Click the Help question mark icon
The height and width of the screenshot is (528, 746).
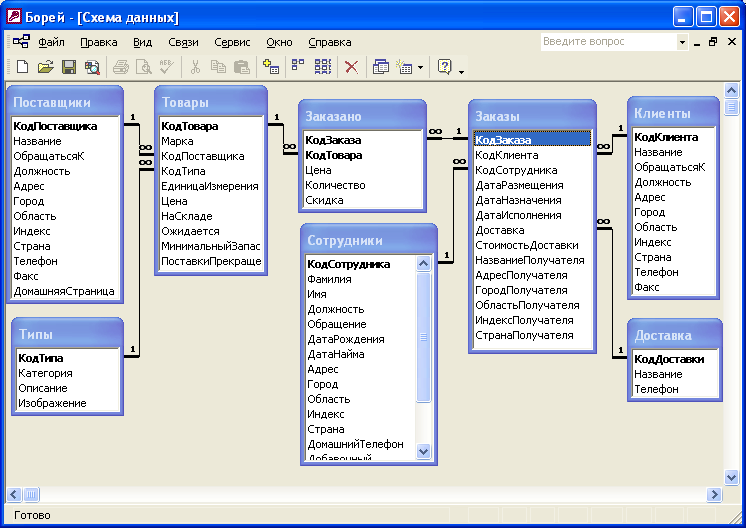pyautogui.click(x=444, y=67)
